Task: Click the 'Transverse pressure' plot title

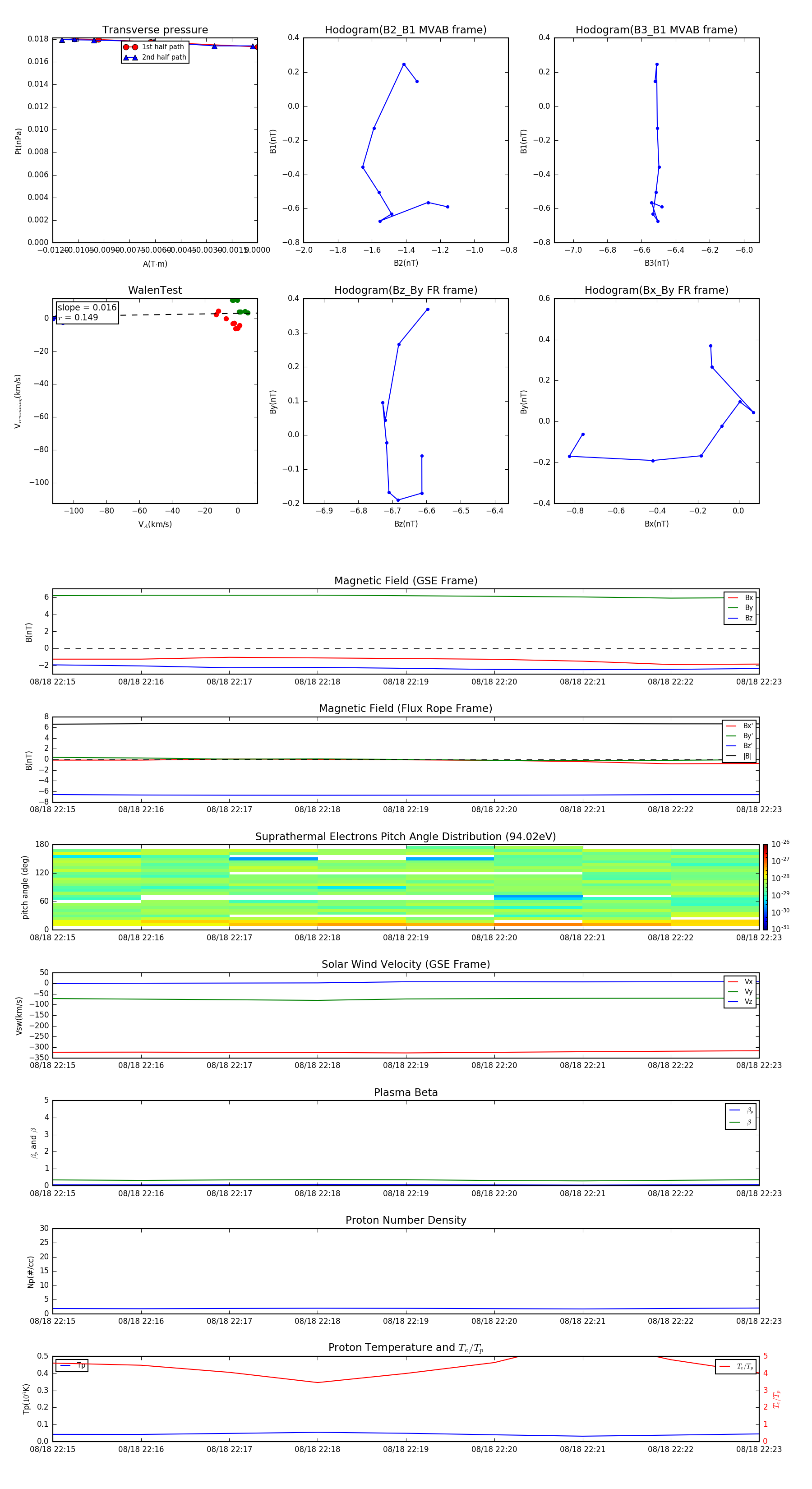Action: (155, 30)
